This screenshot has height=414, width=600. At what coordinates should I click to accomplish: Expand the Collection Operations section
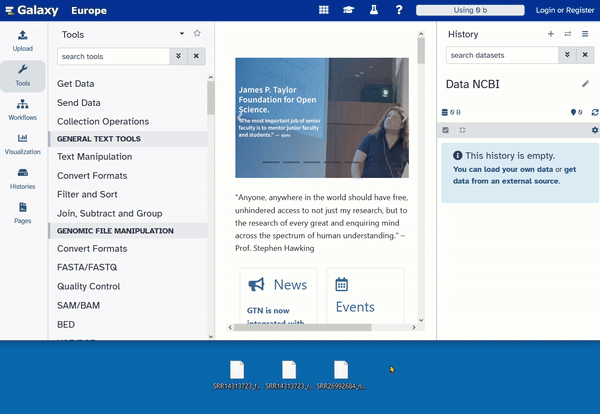tap(103, 122)
